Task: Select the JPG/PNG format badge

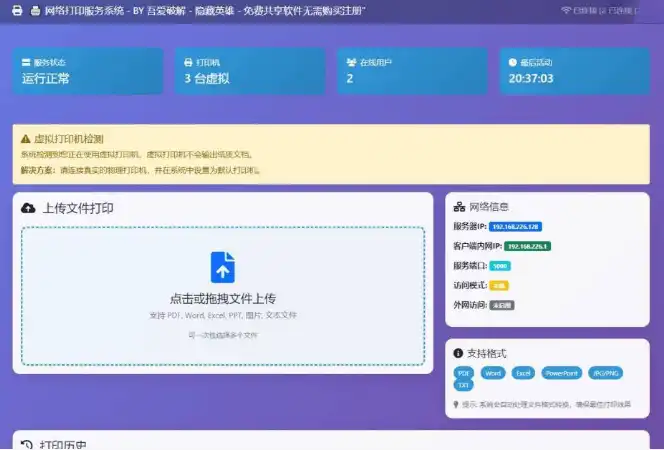Action: (x=606, y=373)
